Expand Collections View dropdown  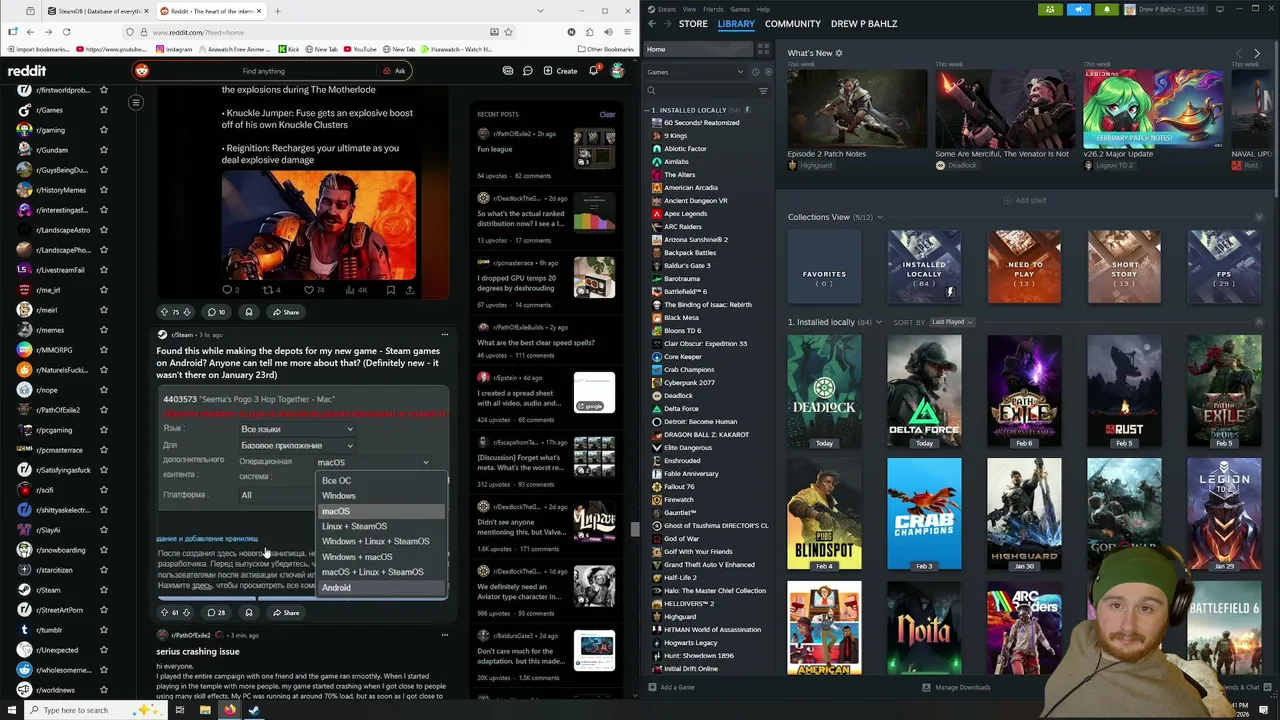(879, 217)
